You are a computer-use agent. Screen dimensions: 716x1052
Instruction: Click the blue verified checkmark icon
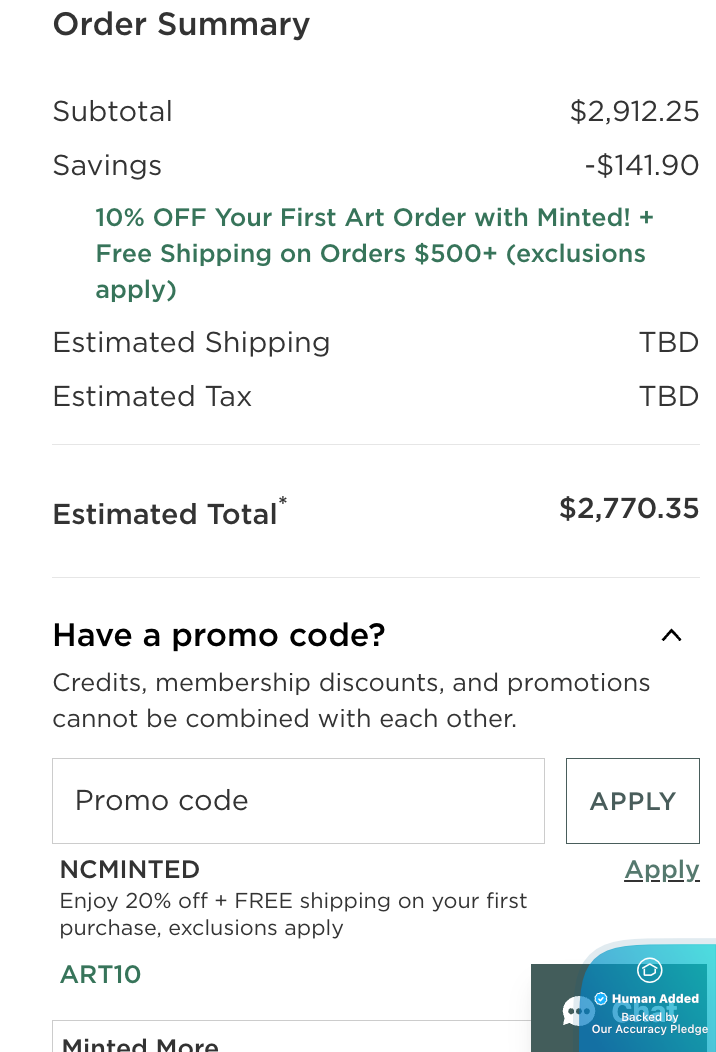coord(601,998)
